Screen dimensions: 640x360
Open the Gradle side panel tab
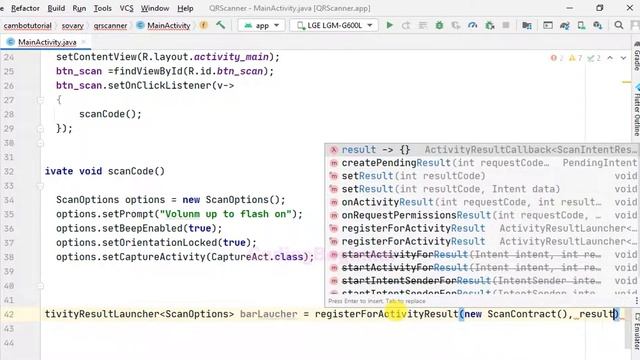pos(636,56)
